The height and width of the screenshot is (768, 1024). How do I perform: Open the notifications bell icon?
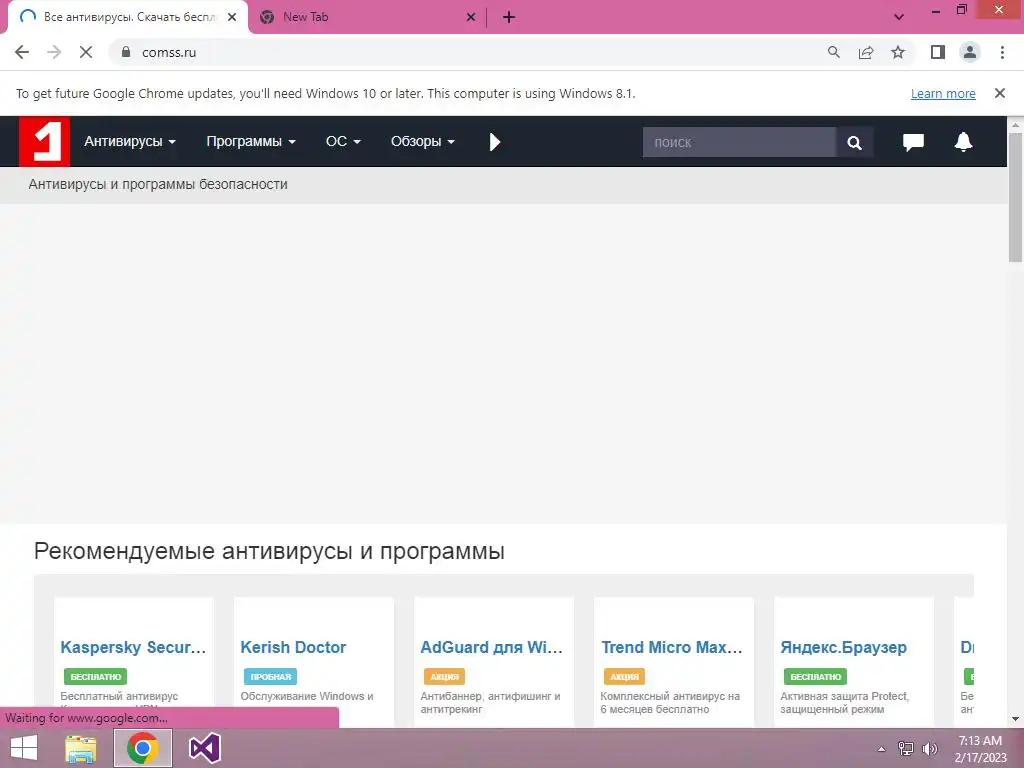pyautogui.click(x=963, y=142)
